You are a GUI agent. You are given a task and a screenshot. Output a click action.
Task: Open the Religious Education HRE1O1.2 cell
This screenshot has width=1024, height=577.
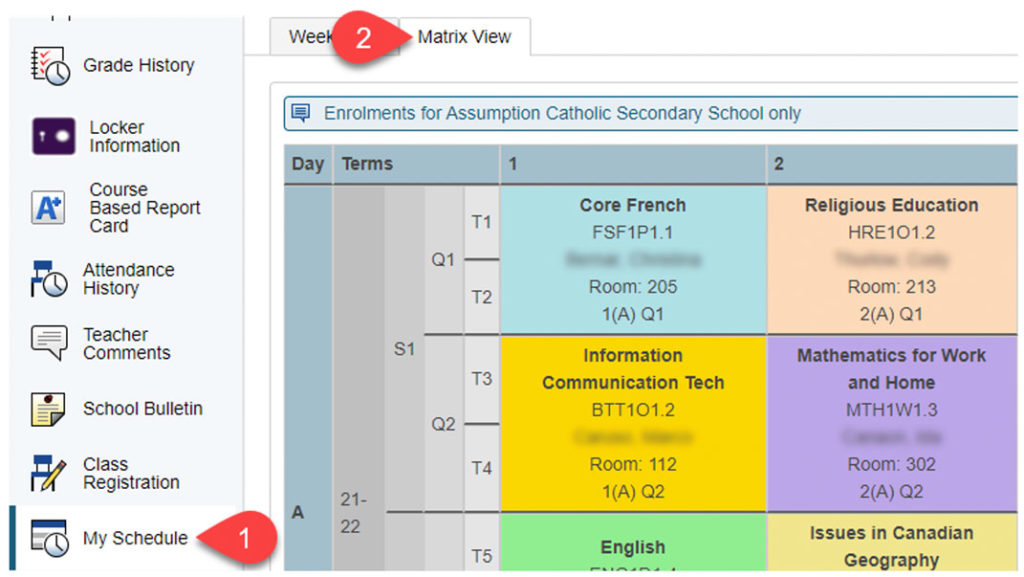point(891,258)
